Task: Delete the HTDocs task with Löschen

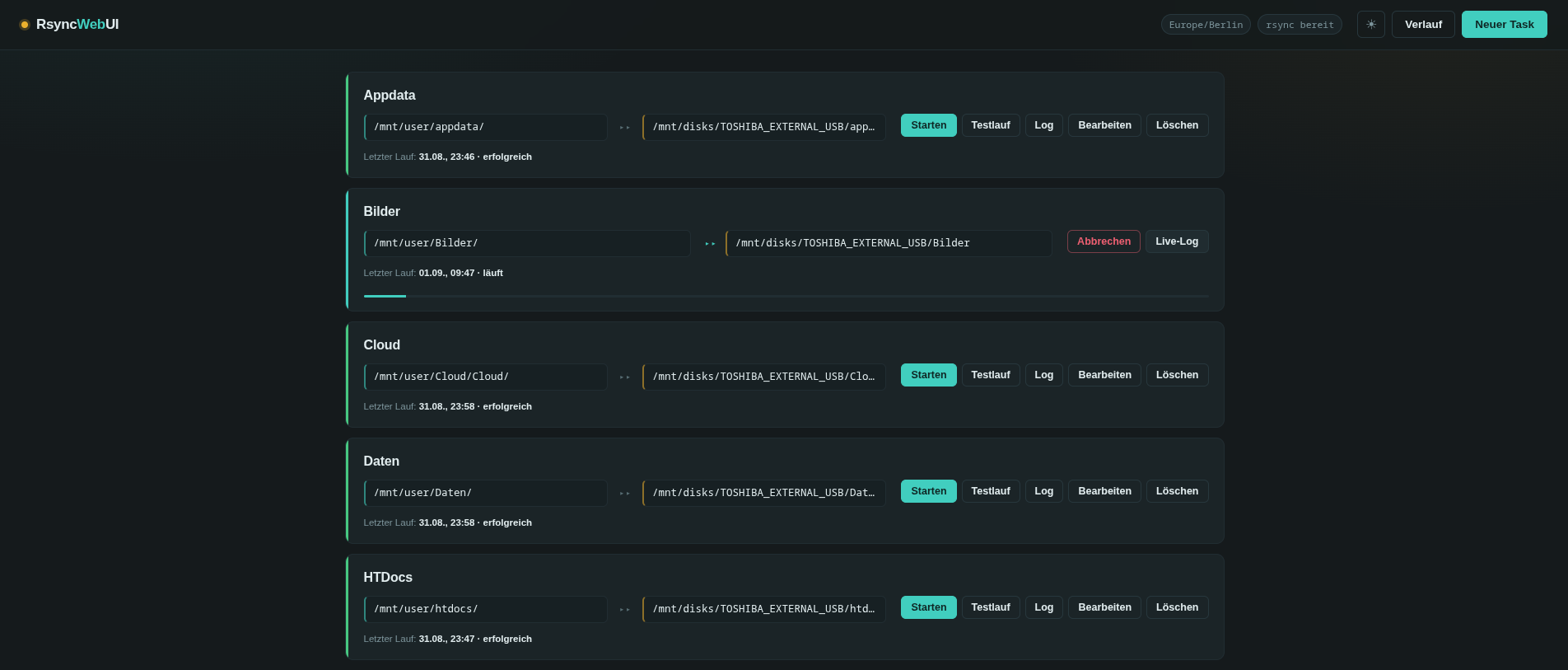Action: point(1177,607)
